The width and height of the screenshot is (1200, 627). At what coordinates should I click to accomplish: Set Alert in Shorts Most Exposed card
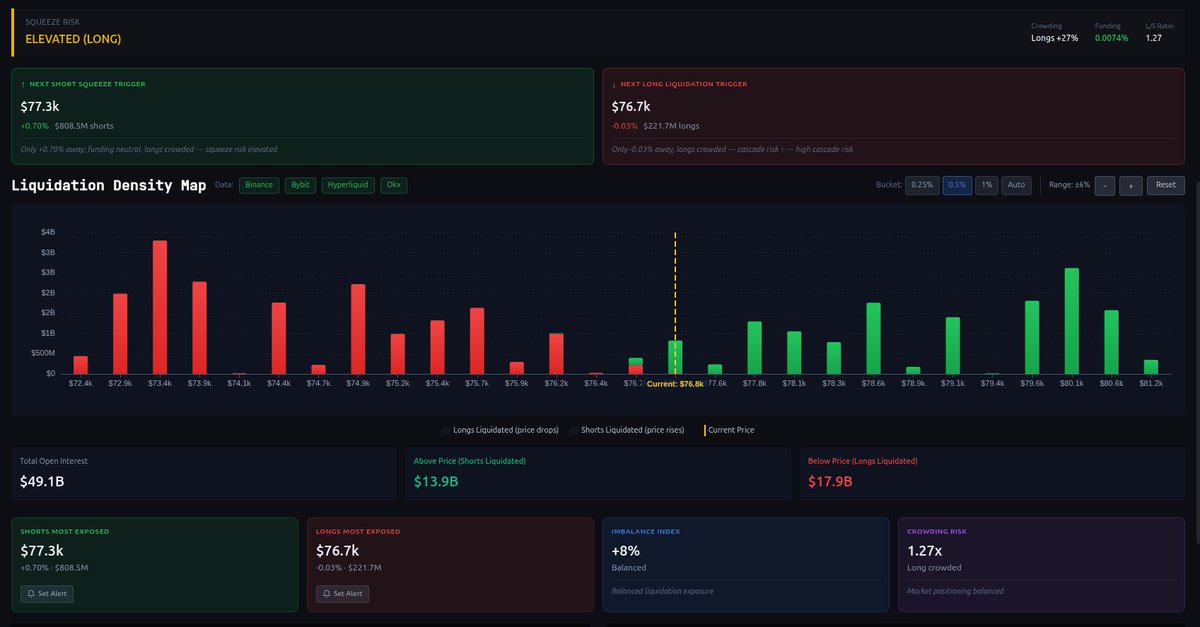point(47,594)
